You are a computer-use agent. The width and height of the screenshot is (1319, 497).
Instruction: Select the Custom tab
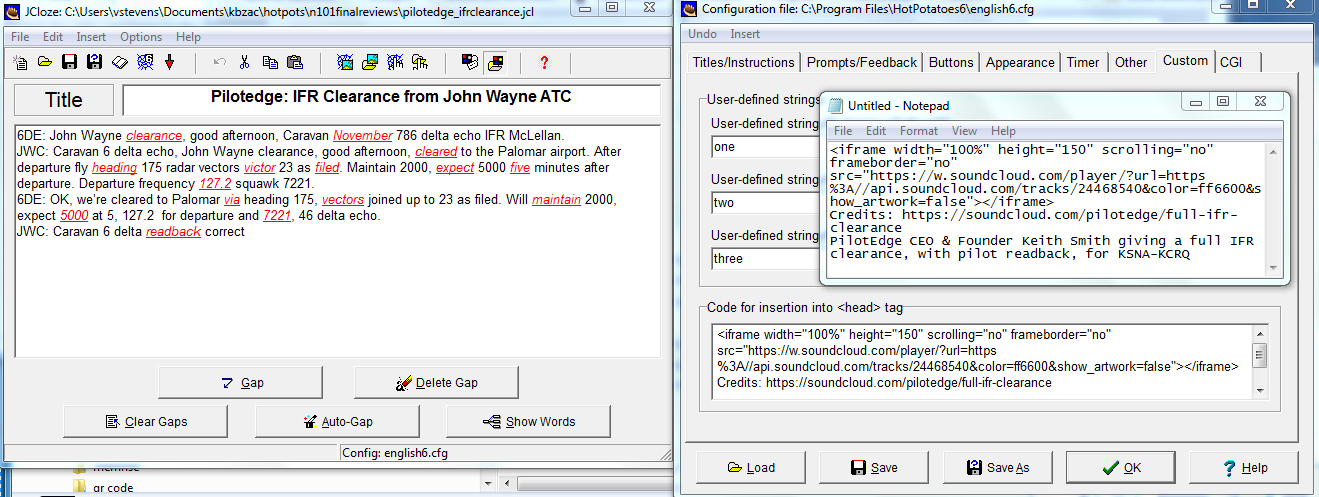[x=1185, y=60]
